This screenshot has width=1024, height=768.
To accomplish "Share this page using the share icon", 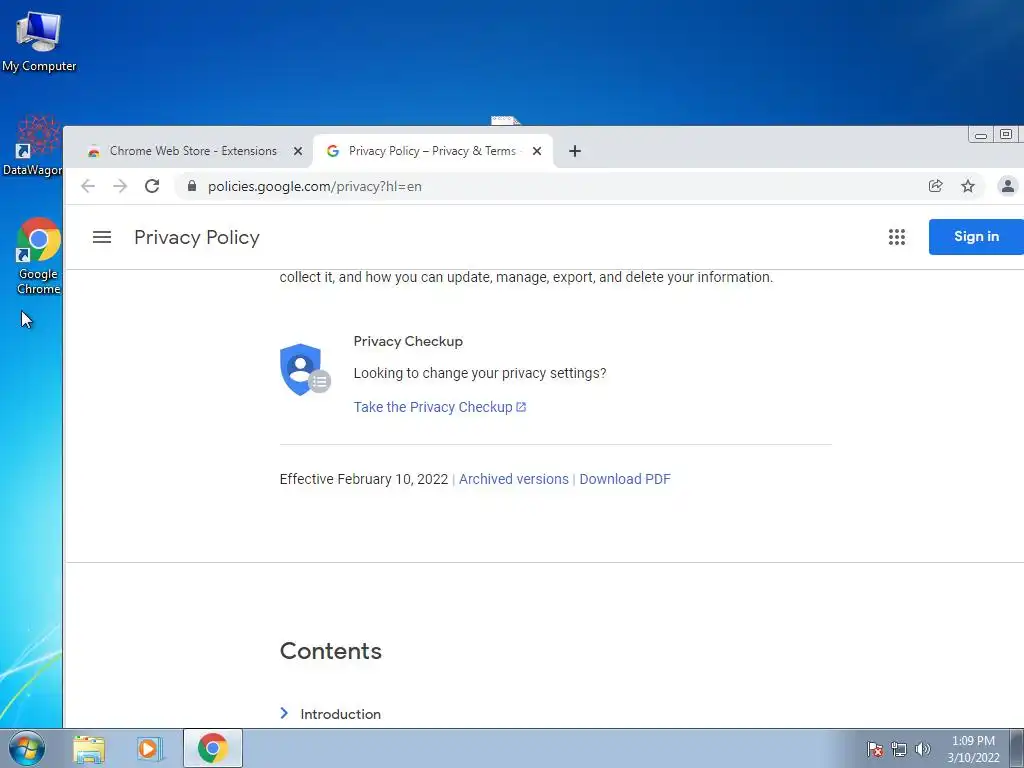I will coord(935,186).
